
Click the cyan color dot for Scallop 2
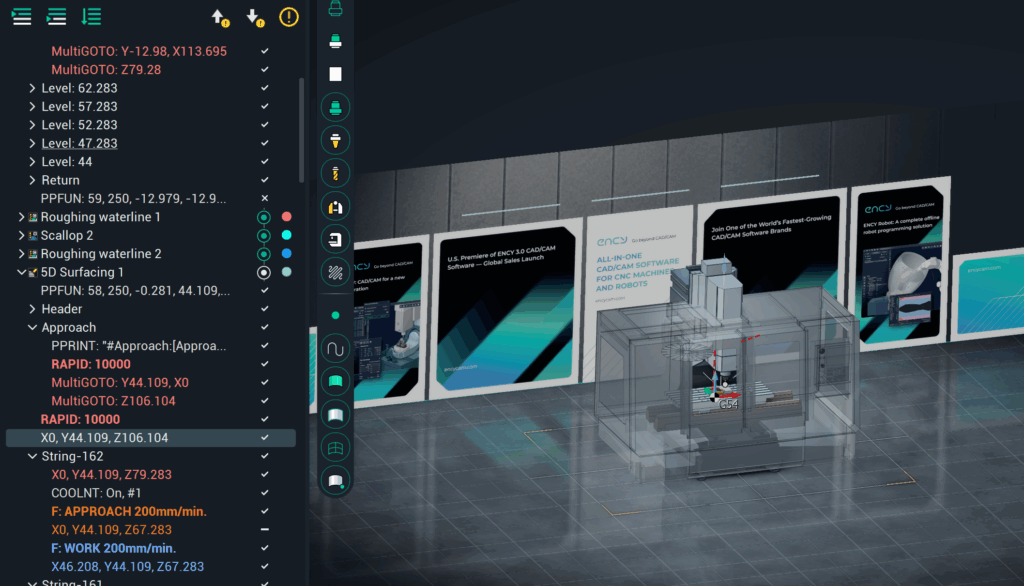point(286,235)
